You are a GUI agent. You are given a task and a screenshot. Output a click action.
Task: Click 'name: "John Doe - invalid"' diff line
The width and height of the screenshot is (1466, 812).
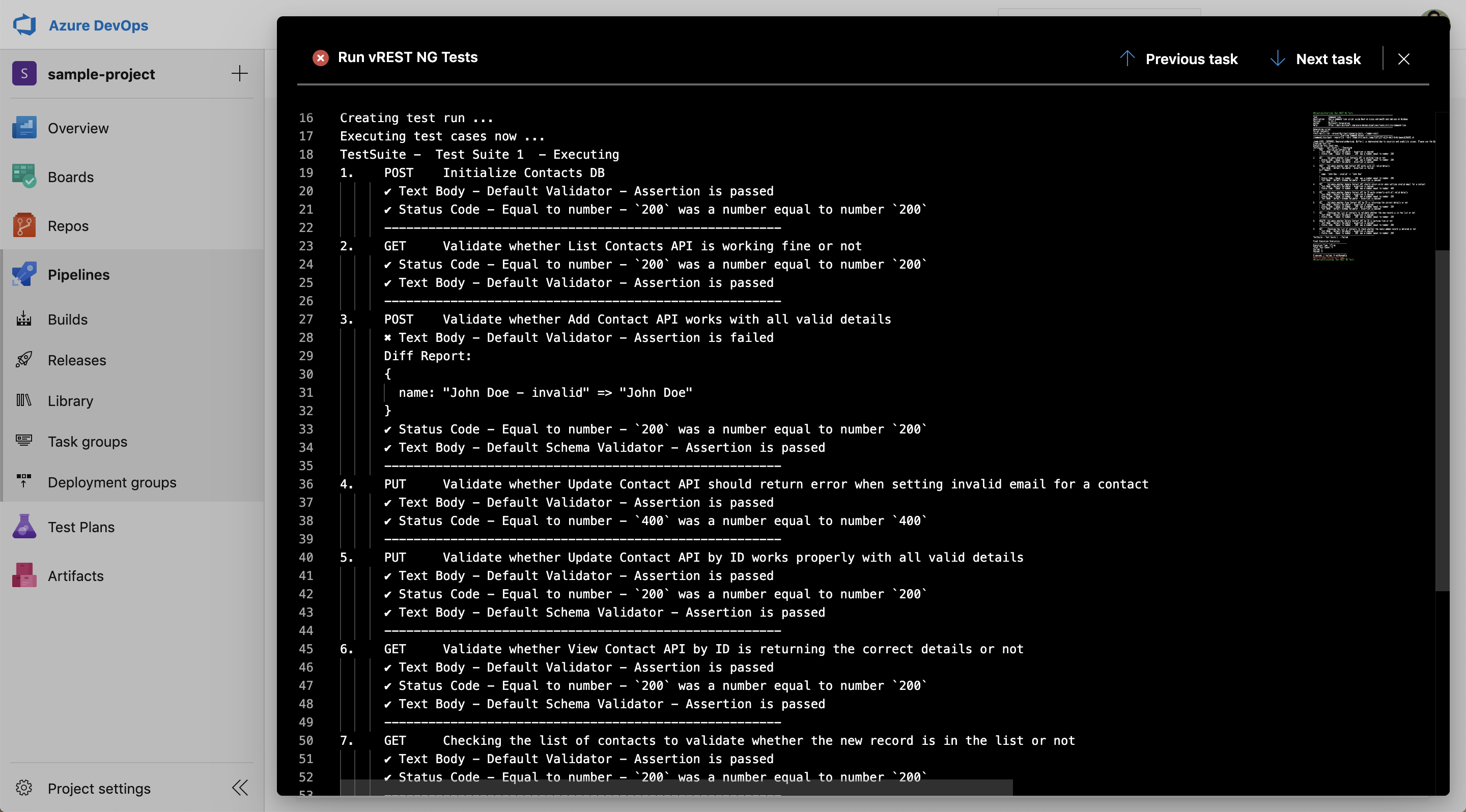coord(545,392)
